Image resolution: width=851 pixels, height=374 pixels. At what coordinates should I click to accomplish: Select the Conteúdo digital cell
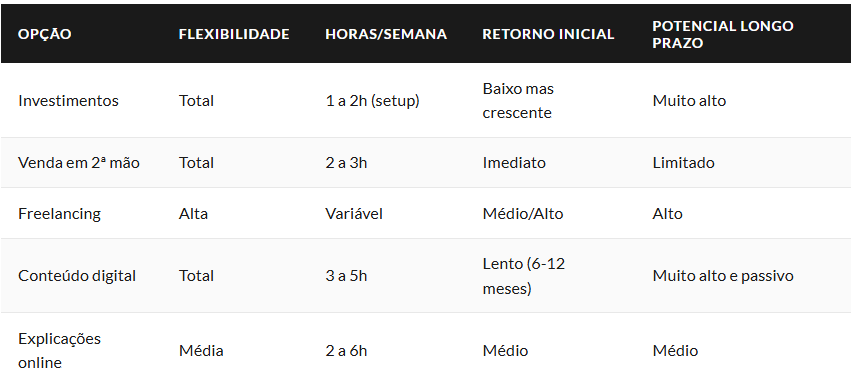tap(77, 276)
